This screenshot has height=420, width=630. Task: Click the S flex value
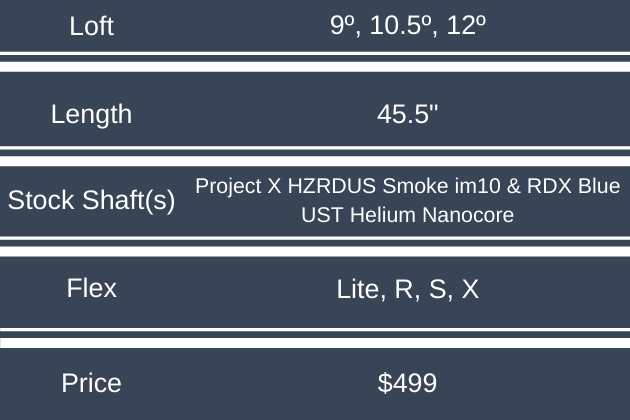436,290
